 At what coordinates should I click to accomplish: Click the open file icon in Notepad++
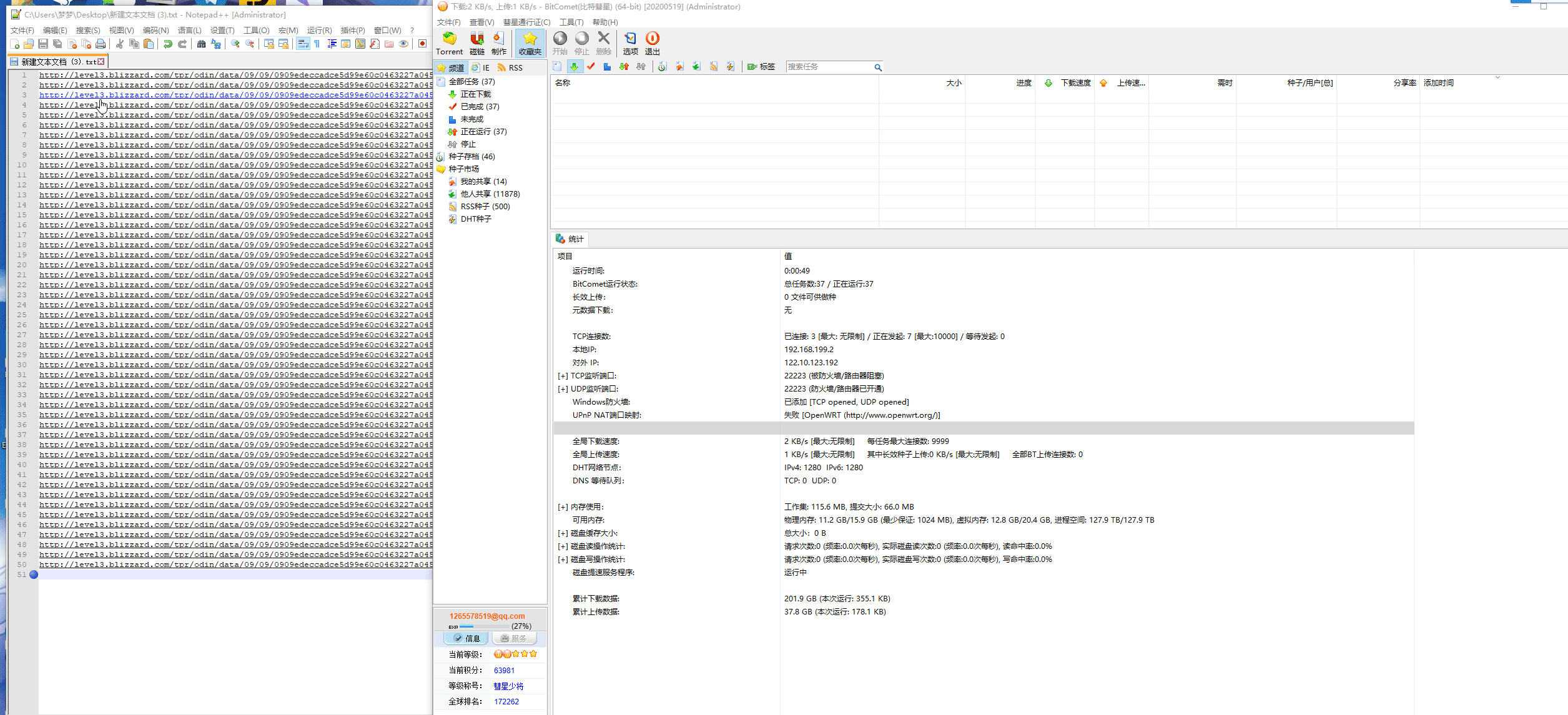[x=29, y=44]
